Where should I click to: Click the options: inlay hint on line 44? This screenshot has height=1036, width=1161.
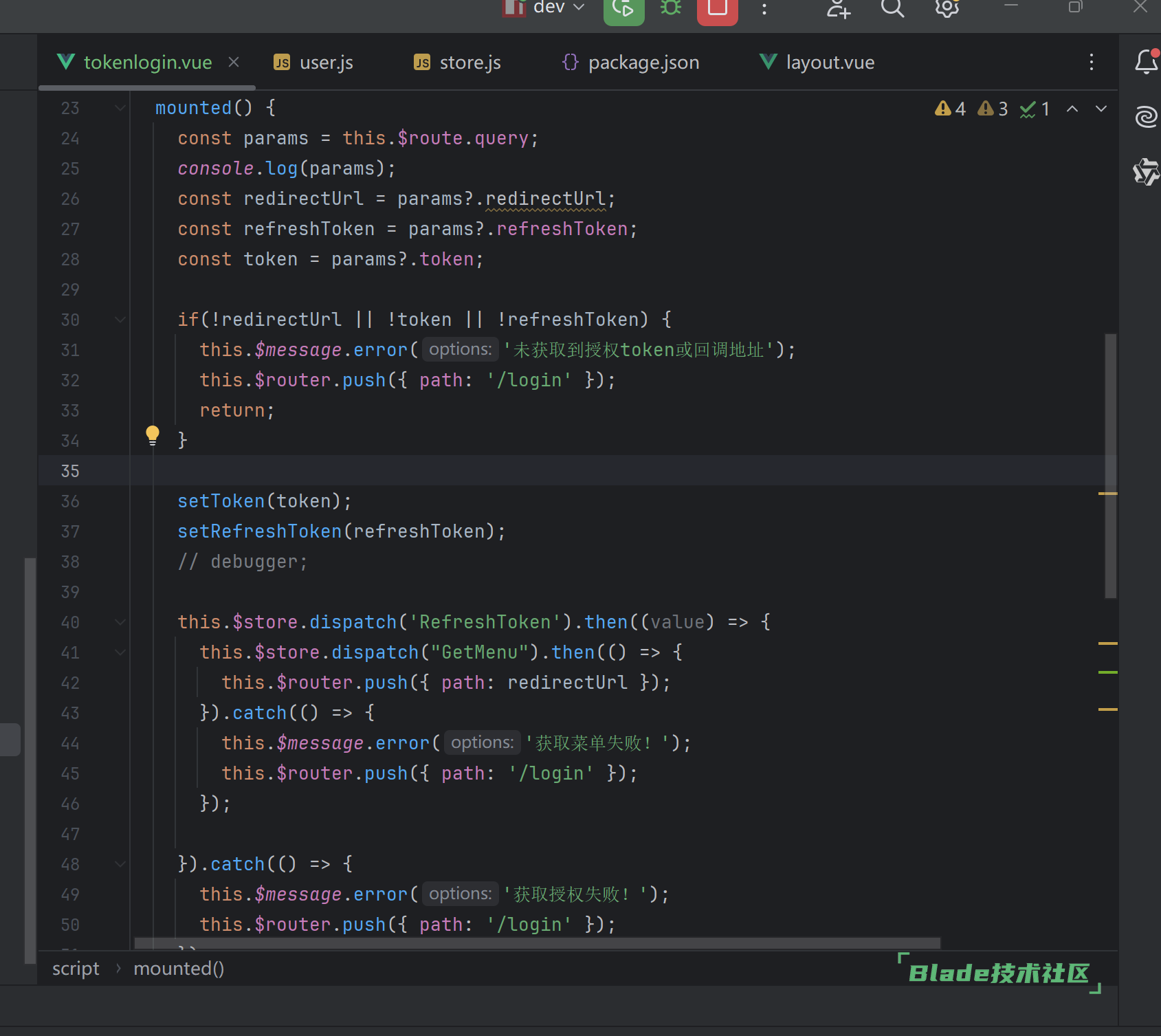coord(482,742)
